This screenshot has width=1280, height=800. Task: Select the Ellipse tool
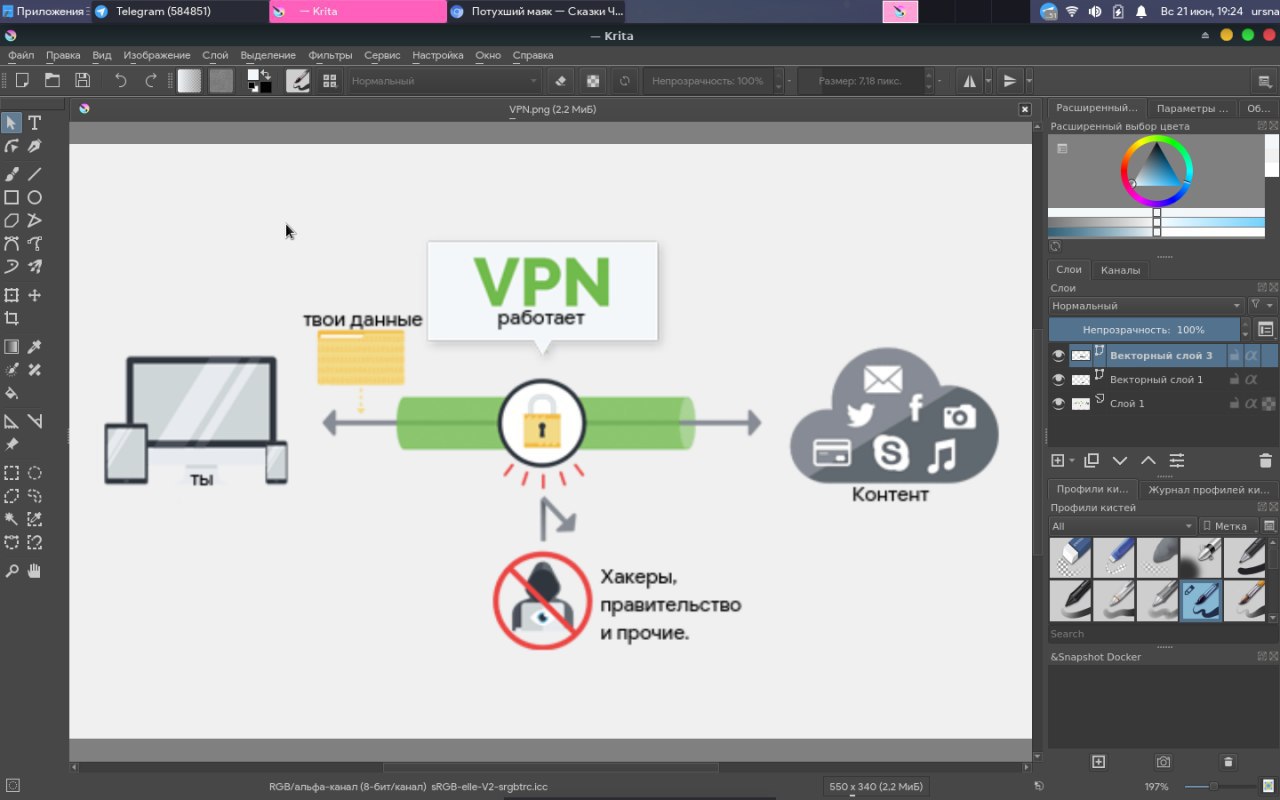[x=34, y=197]
